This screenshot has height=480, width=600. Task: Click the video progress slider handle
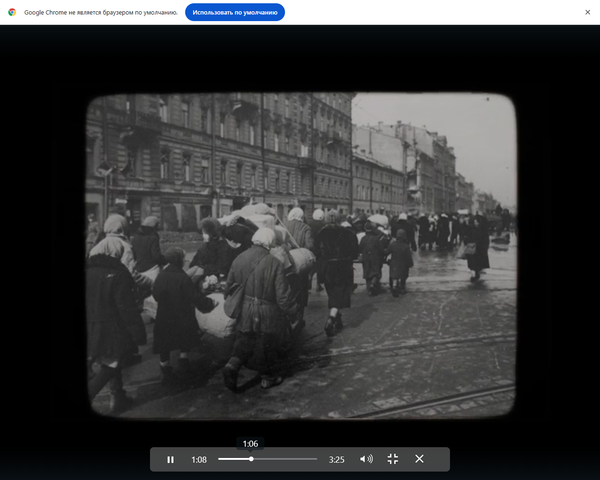(x=251, y=459)
